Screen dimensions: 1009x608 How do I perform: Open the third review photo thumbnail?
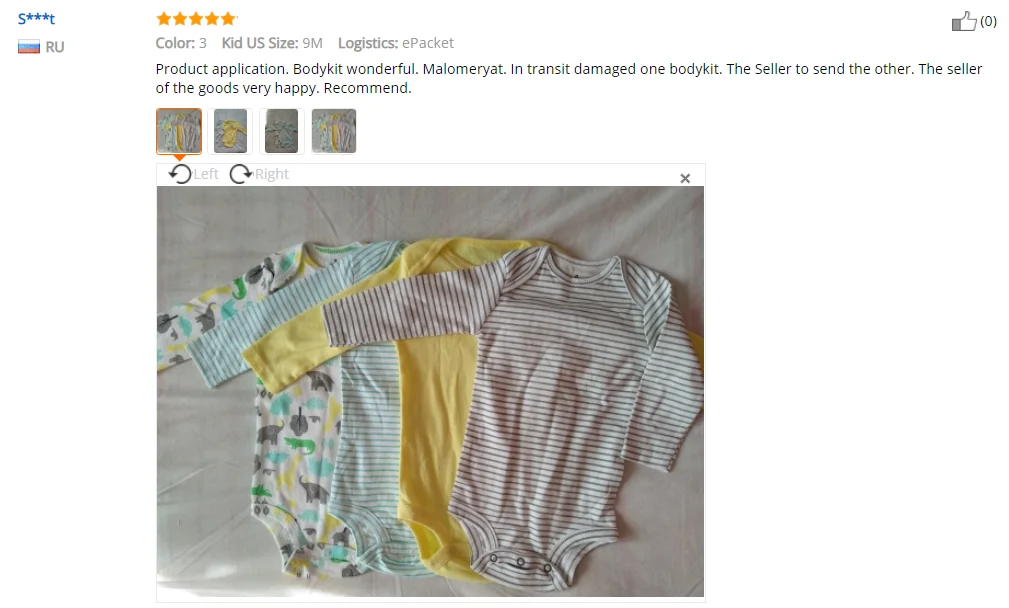point(282,131)
